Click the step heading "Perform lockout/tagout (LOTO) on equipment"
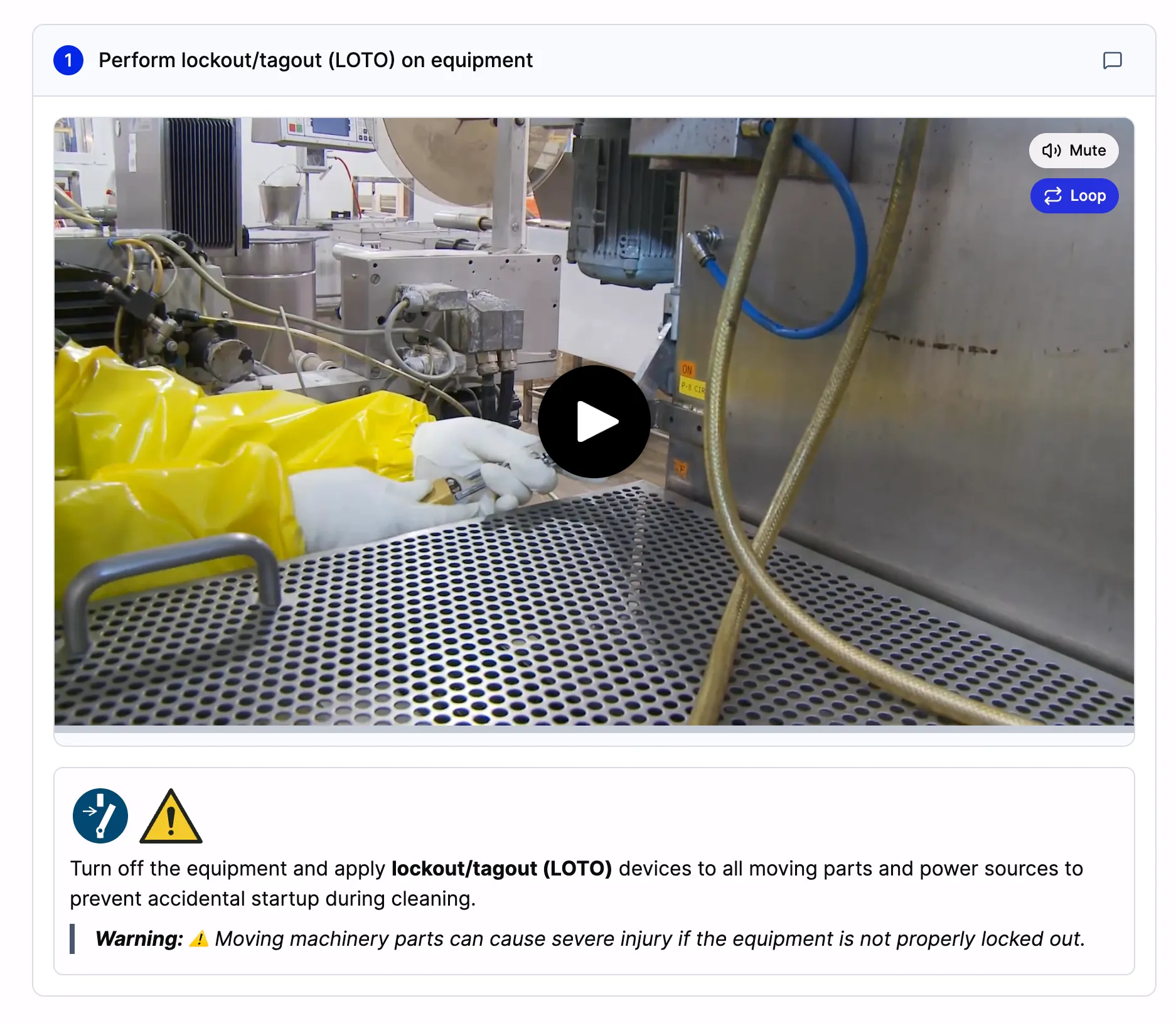 (x=316, y=60)
